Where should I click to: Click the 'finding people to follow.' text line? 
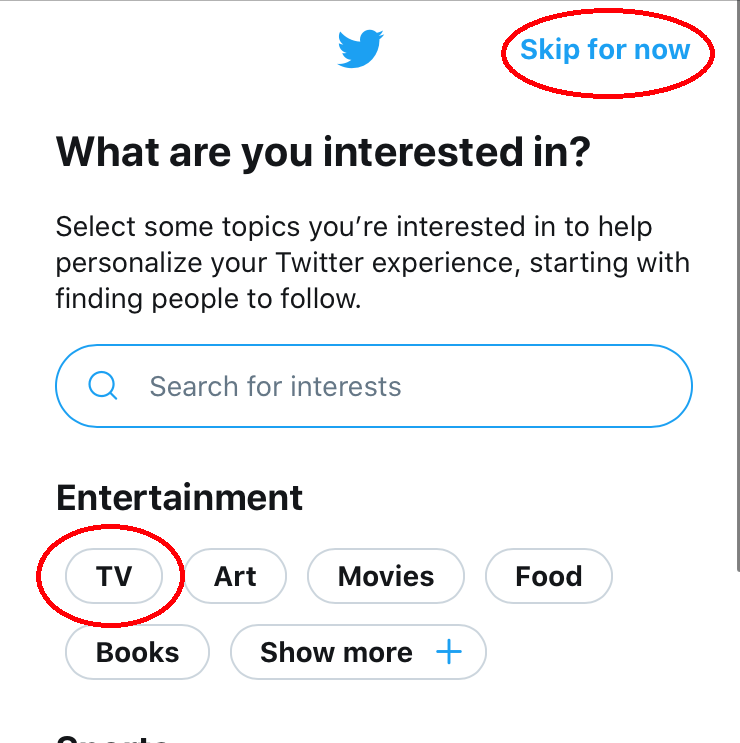point(207,298)
